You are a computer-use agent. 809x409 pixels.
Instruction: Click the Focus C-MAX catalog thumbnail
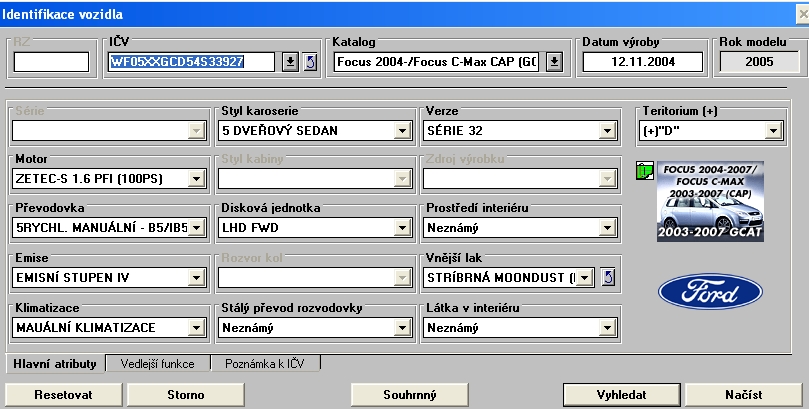[710, 202]
